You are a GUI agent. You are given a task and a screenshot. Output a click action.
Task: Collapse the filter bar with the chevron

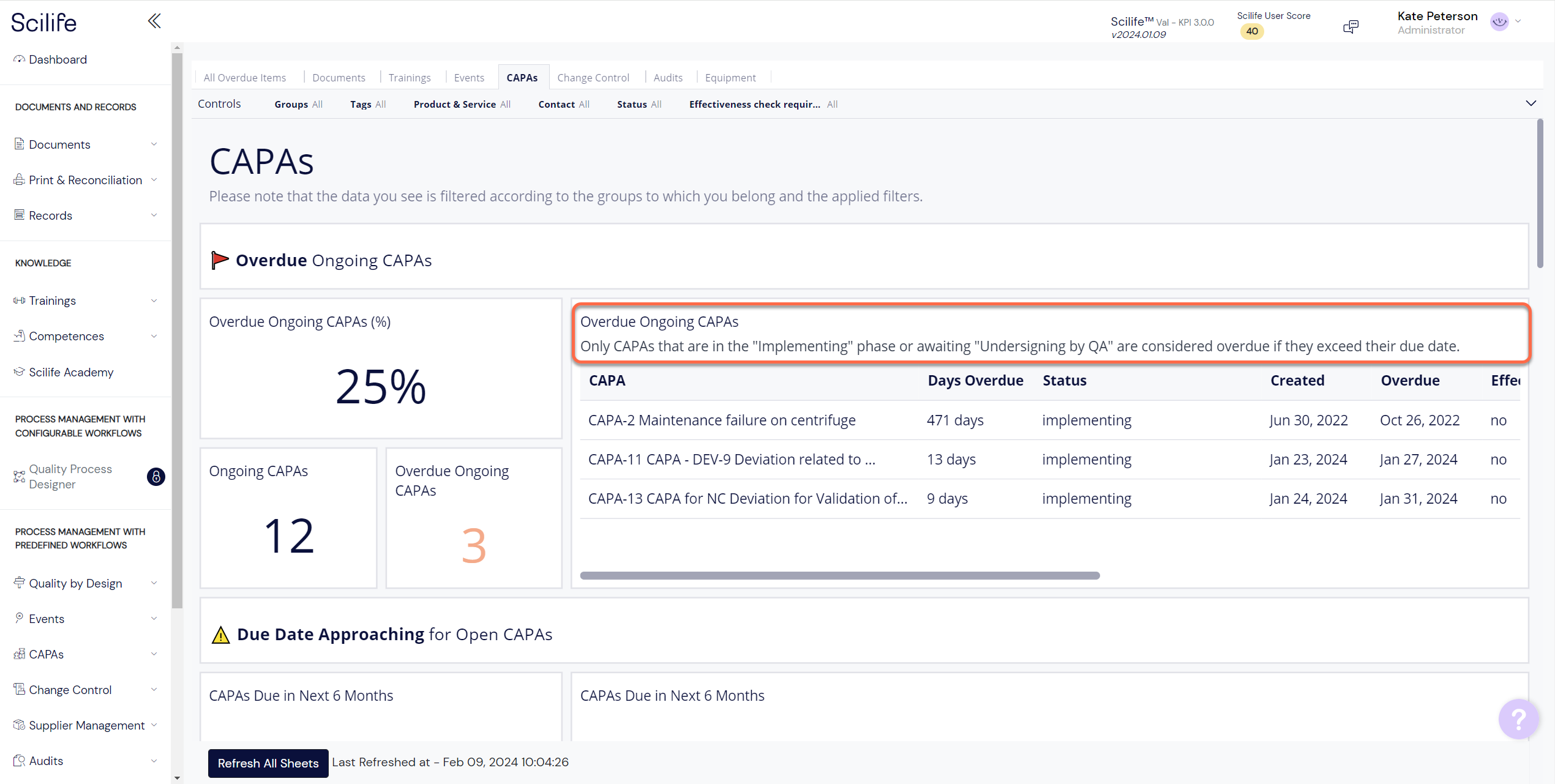(x=1531, y=103)
